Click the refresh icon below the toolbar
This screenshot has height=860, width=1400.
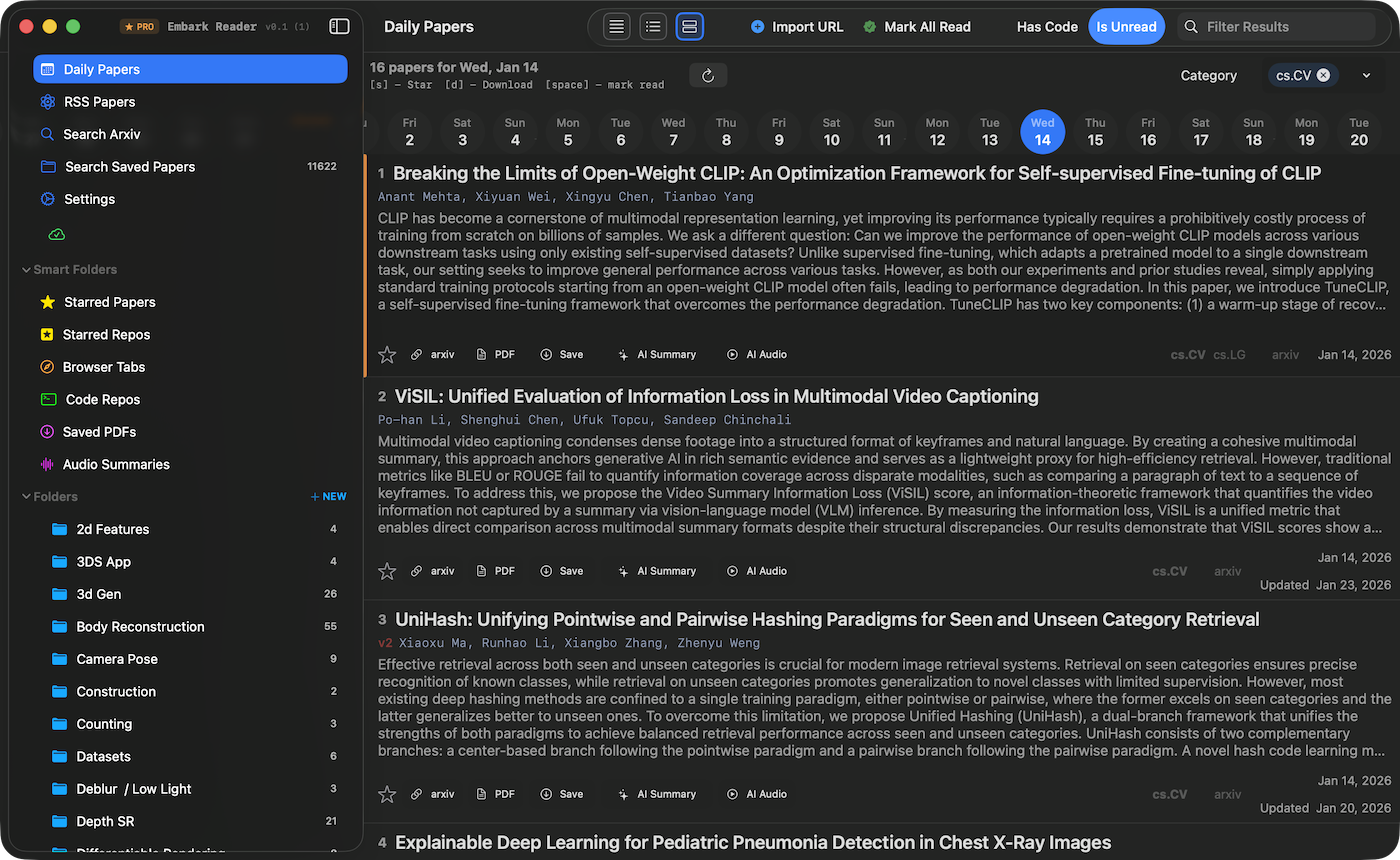pos(708,74)
